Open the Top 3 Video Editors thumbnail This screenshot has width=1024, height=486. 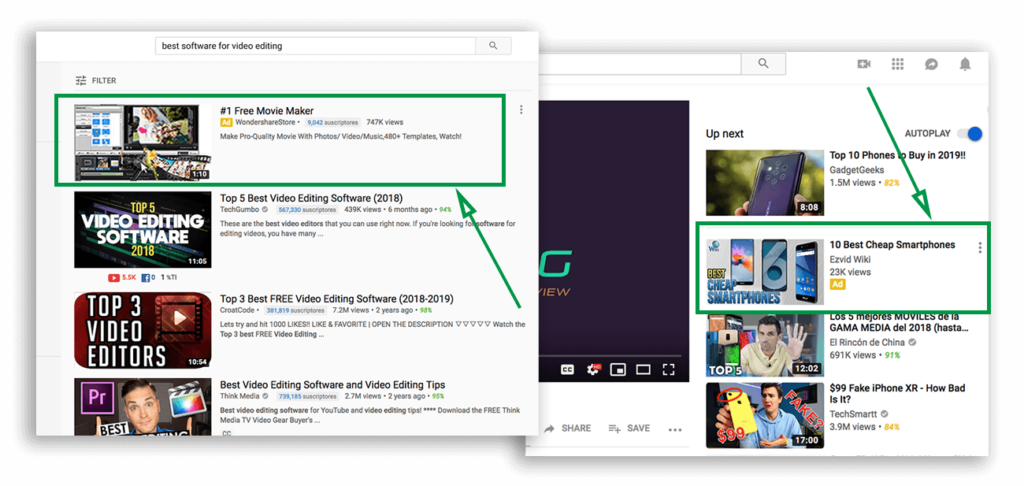pyautogui.click(x=143, y=330)
